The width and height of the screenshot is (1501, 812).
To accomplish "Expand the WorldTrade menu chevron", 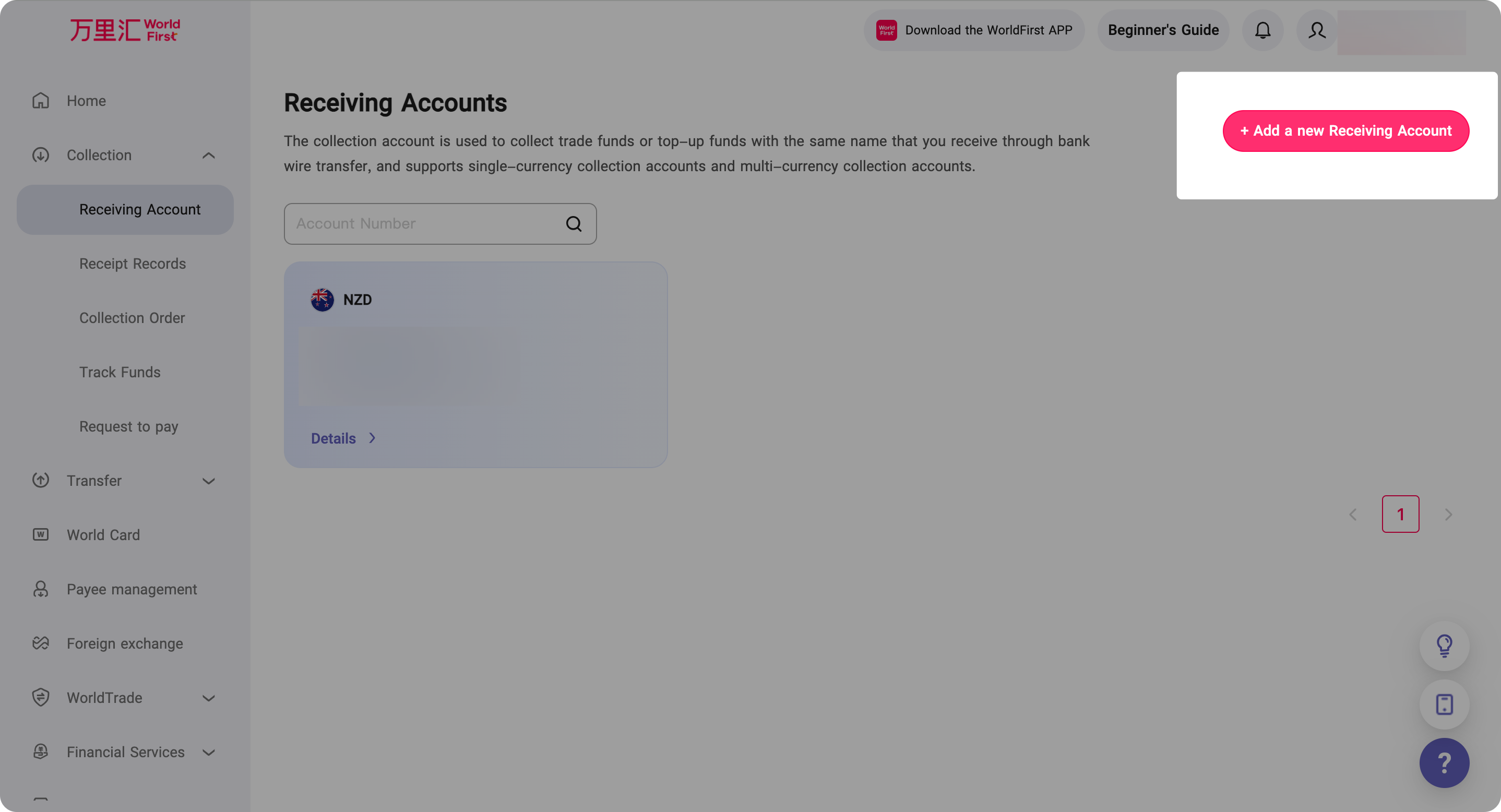I will 209,698.
